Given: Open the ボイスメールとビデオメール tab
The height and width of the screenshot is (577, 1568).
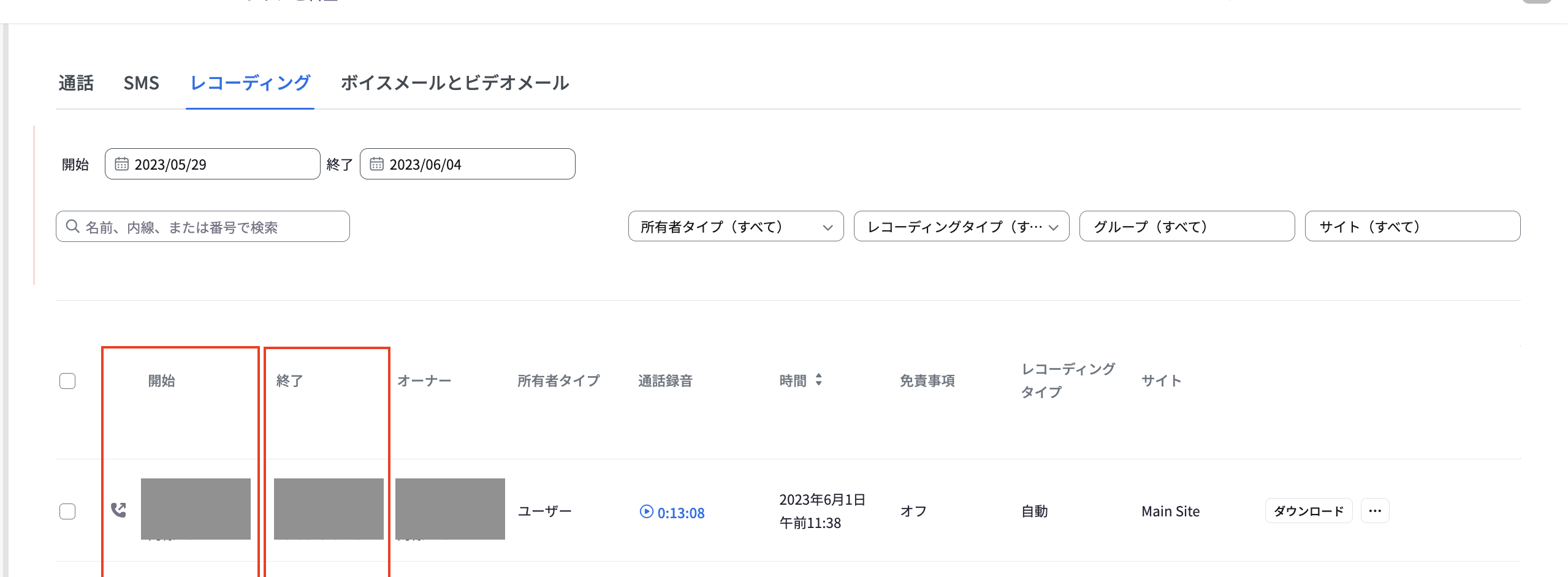Looking at the screenshot, I should tap(455, 83).
